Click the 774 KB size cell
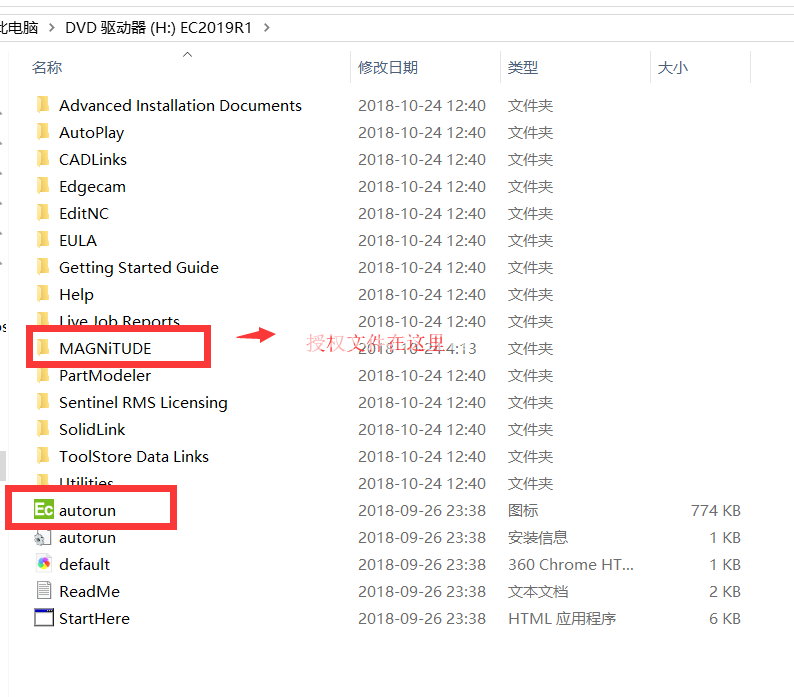 pyautogui.click(x=716, y=511)
